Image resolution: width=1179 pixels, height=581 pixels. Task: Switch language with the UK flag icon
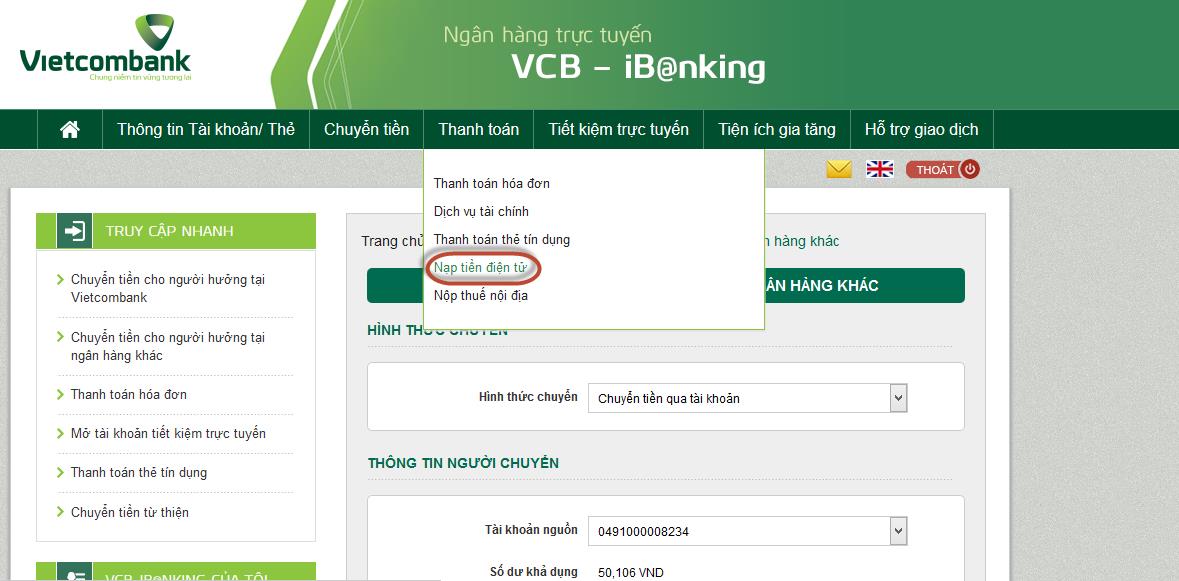[x=880, y=169]
